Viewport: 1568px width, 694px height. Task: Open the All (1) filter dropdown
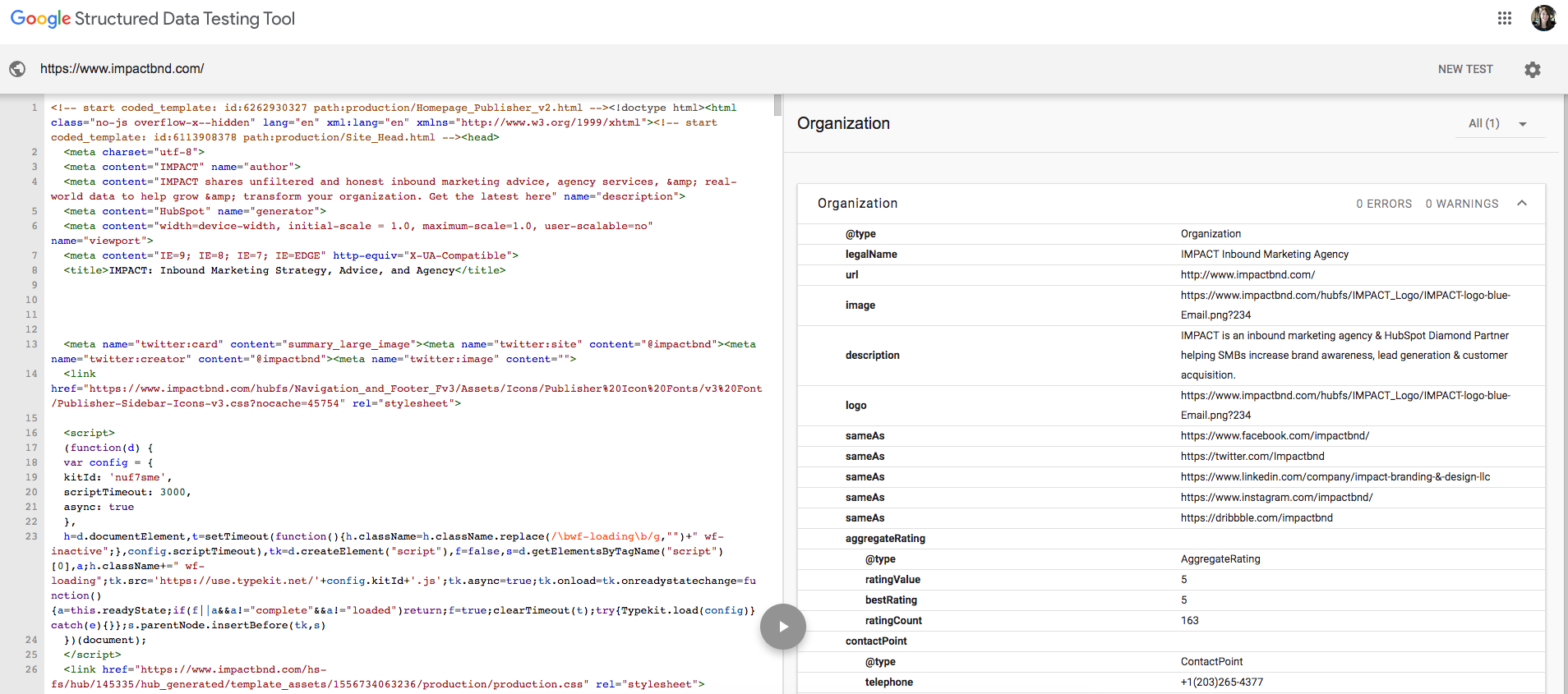1498,123
